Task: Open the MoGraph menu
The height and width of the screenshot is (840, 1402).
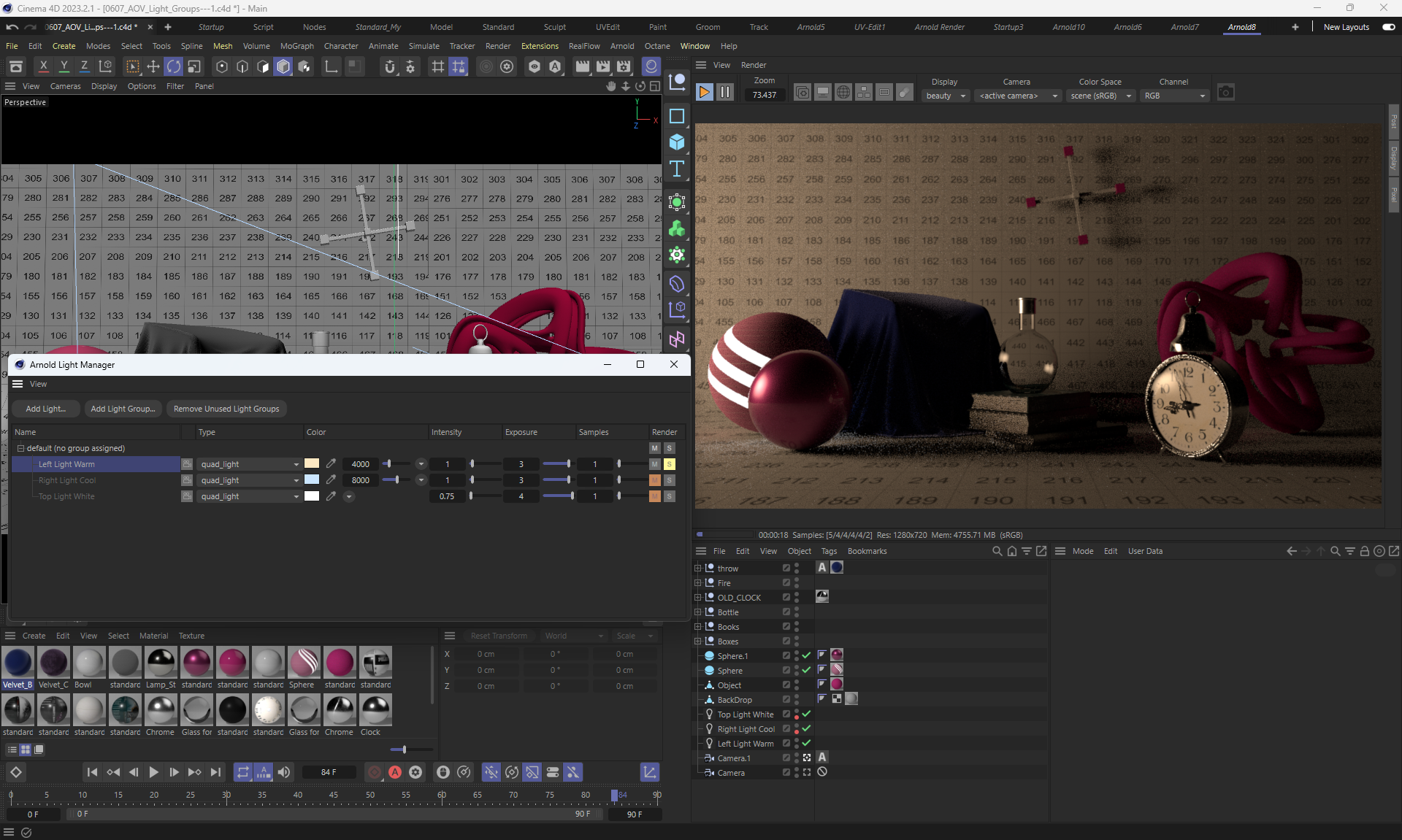Action: tap(296, 46)
